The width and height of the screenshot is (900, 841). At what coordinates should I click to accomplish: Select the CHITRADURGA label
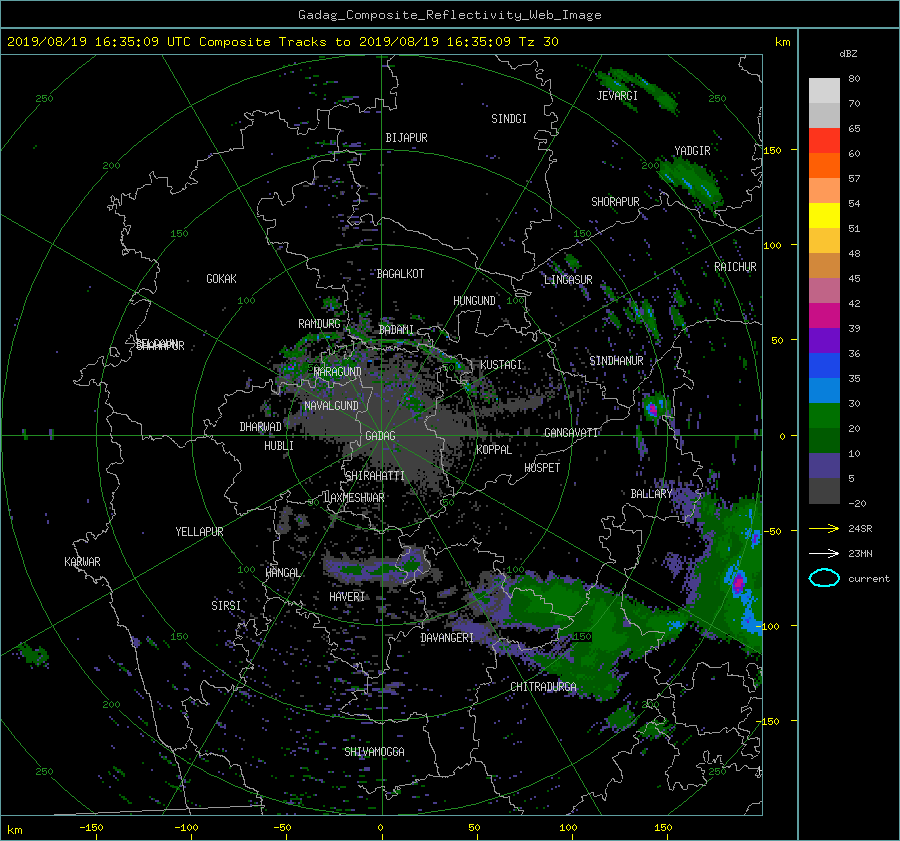543,687
